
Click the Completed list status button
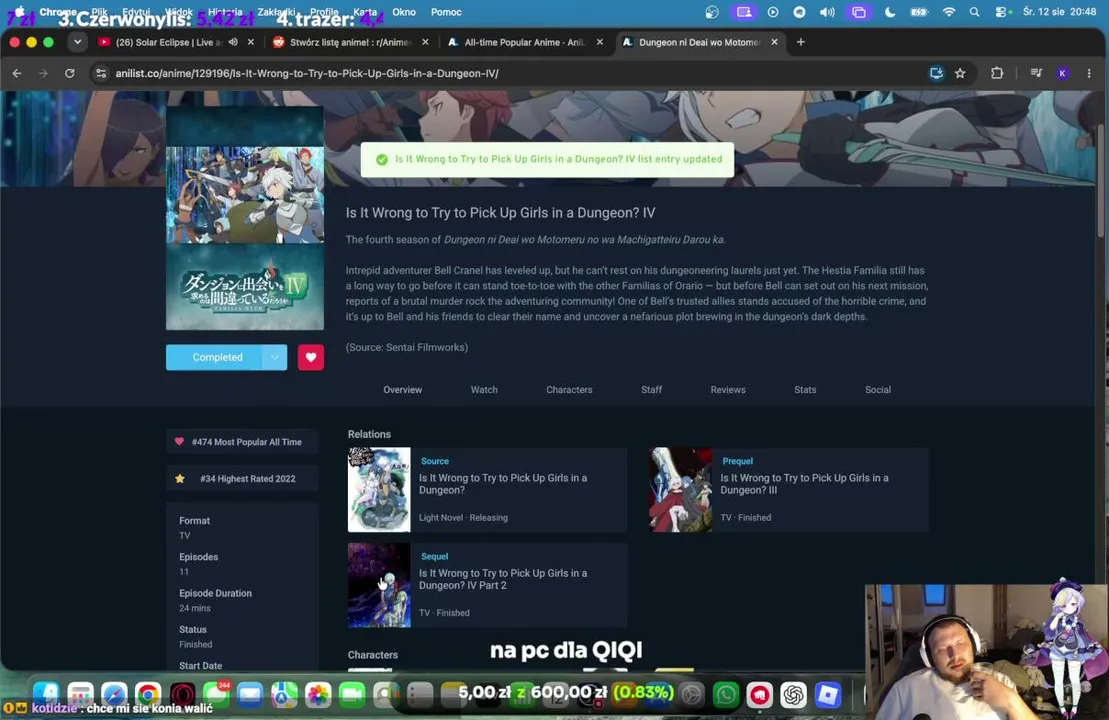tap(217, 357)
